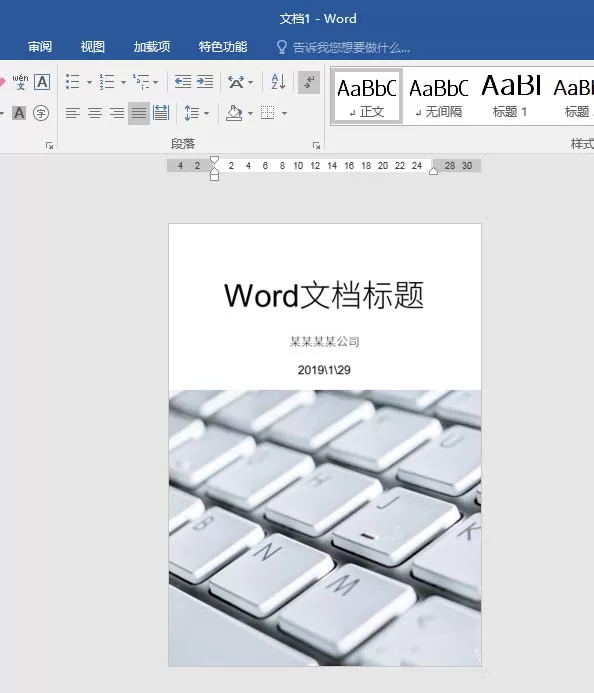The height and width of the screenshot is (693, 594).
Task: Click the decrease indent icon
Action: (183, 82)
